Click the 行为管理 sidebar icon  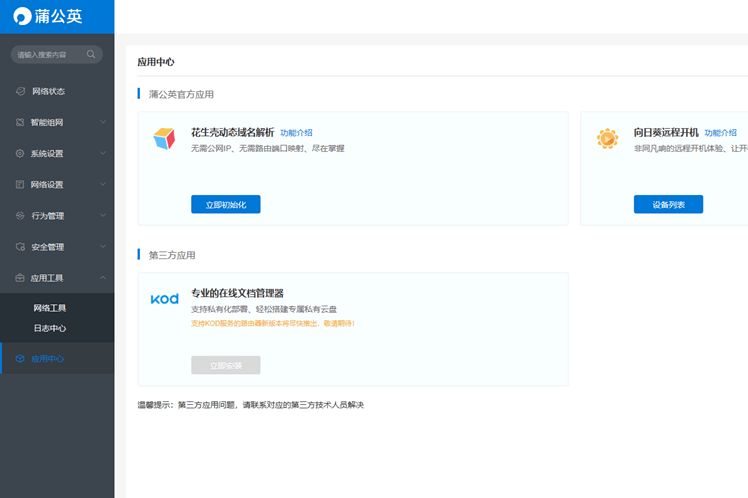pyautogui.click(x=21, y=216)
